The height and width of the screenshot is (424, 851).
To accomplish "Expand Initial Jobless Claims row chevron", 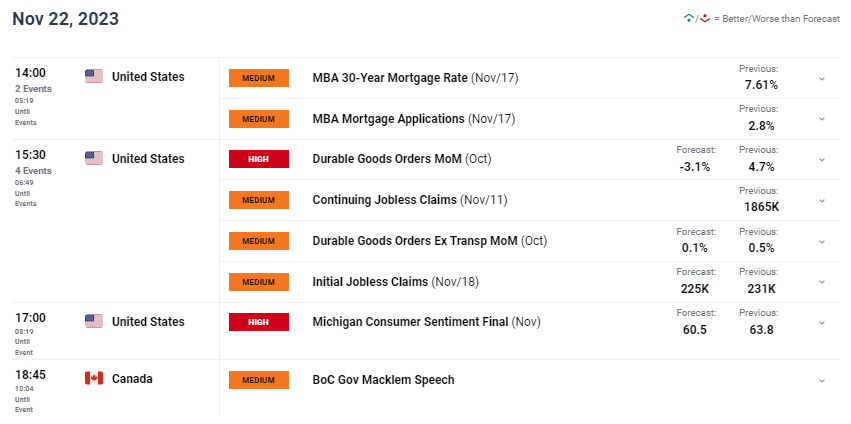I will [822, 282].
